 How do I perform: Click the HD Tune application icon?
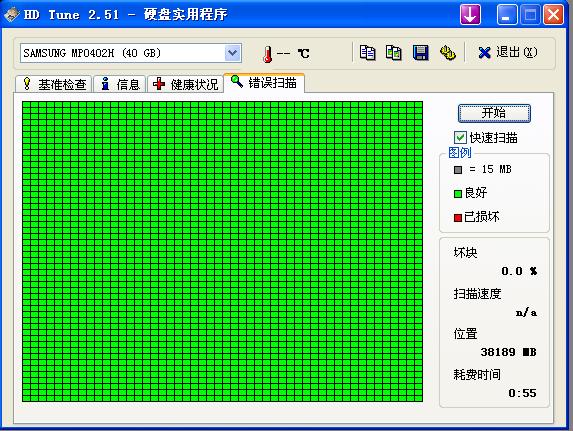(11, 15)
